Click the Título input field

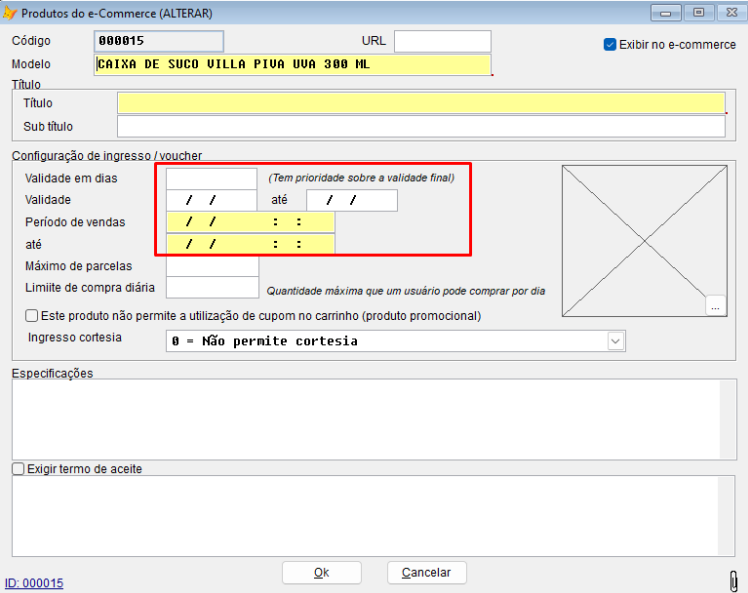[420, 103]
